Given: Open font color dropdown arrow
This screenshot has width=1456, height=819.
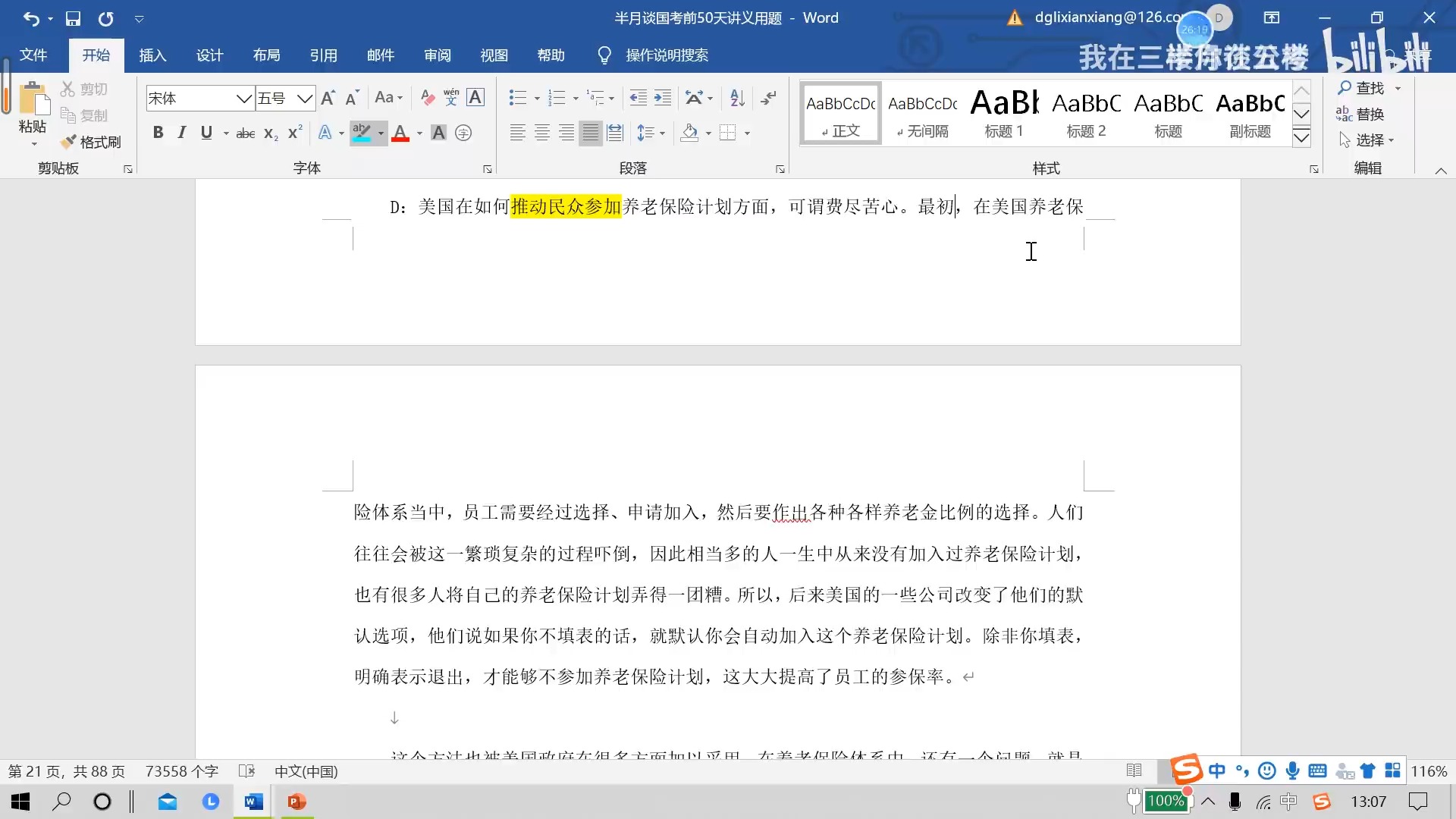Looking at the screenshot, I should click(419, 133).
